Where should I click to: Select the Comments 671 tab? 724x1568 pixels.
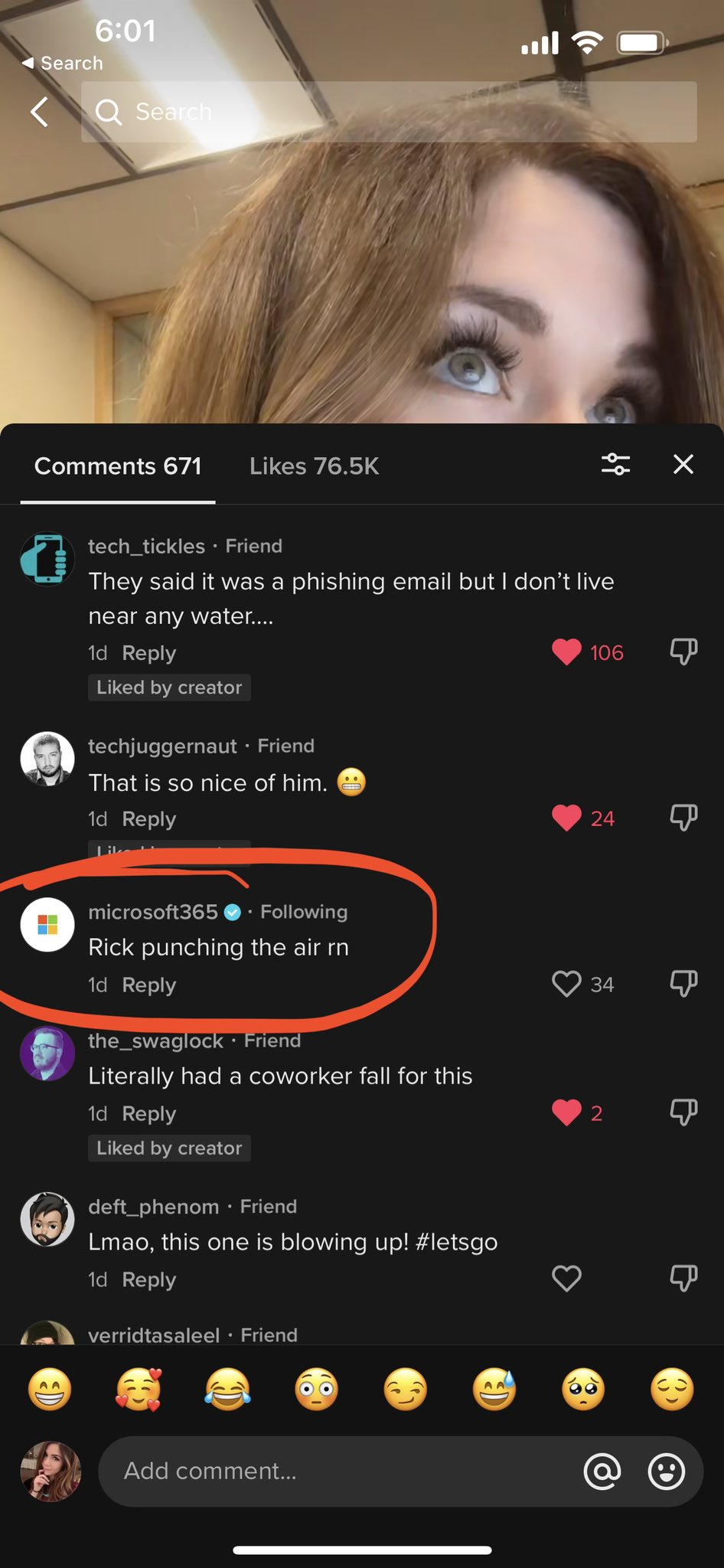[118, 466]
